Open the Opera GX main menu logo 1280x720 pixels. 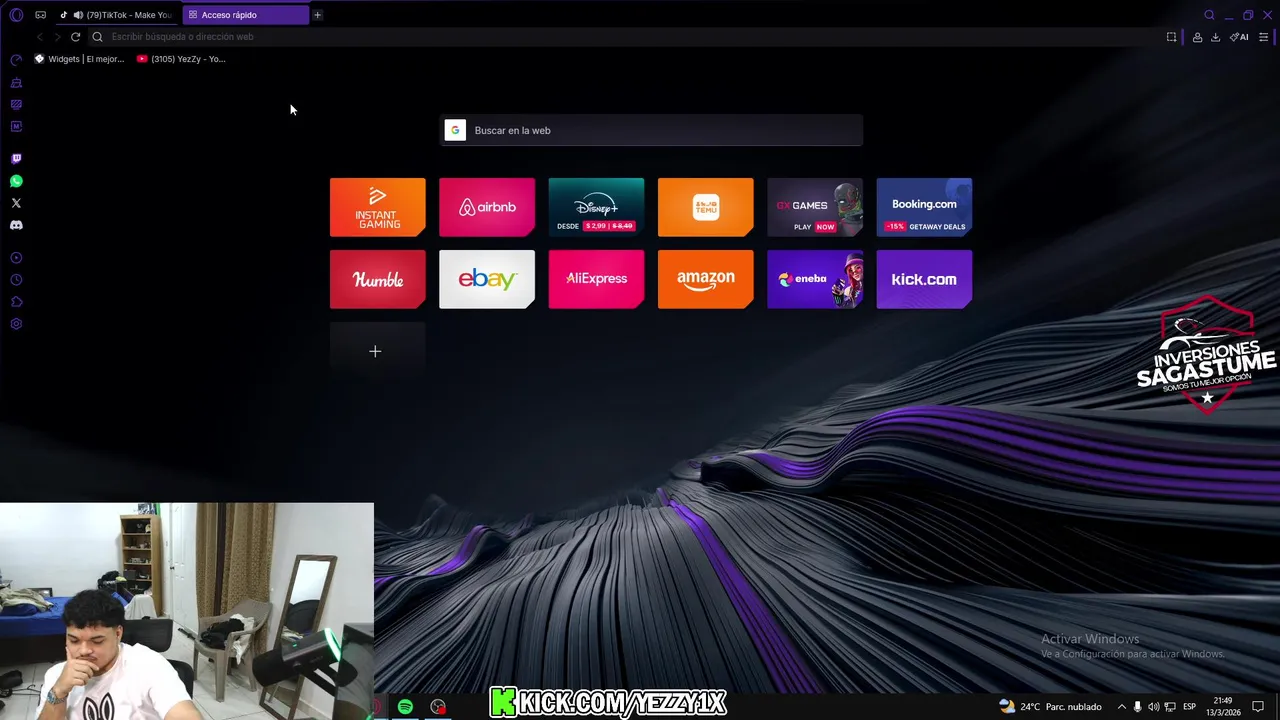[x=16, y=15]
